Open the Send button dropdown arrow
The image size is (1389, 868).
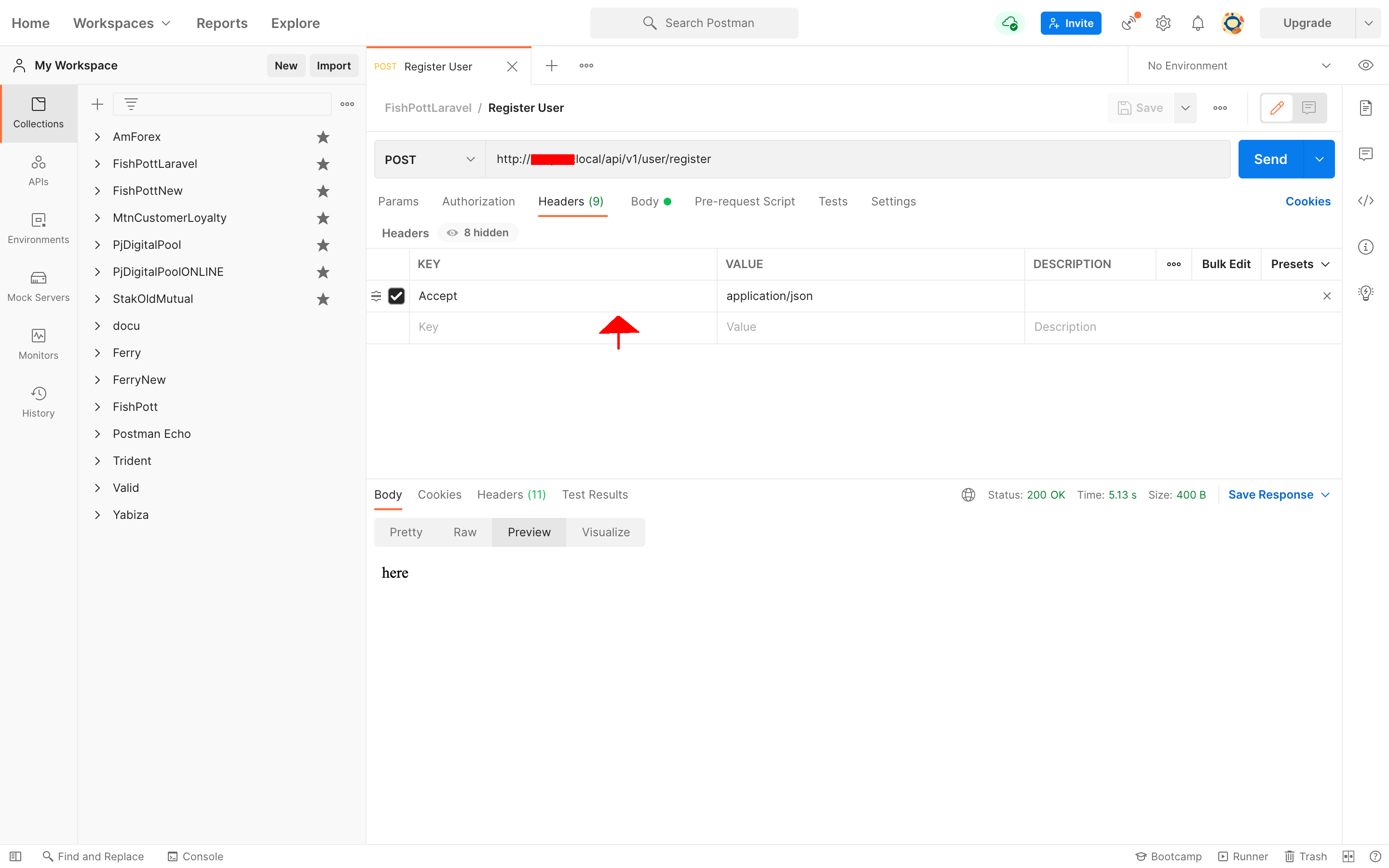(1320, 159)
